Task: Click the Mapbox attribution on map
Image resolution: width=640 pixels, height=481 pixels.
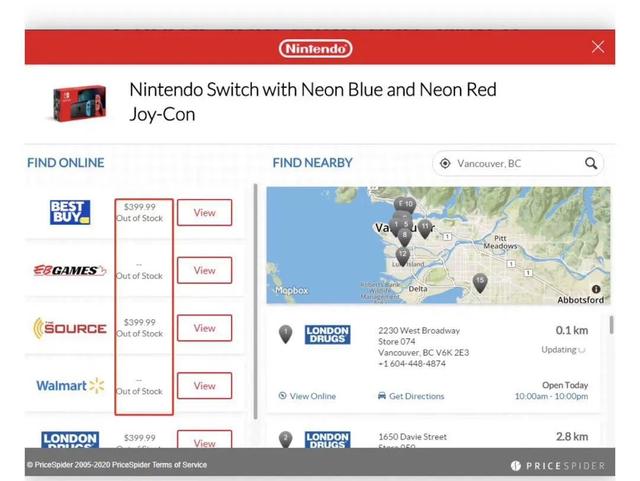Action: 292,290
